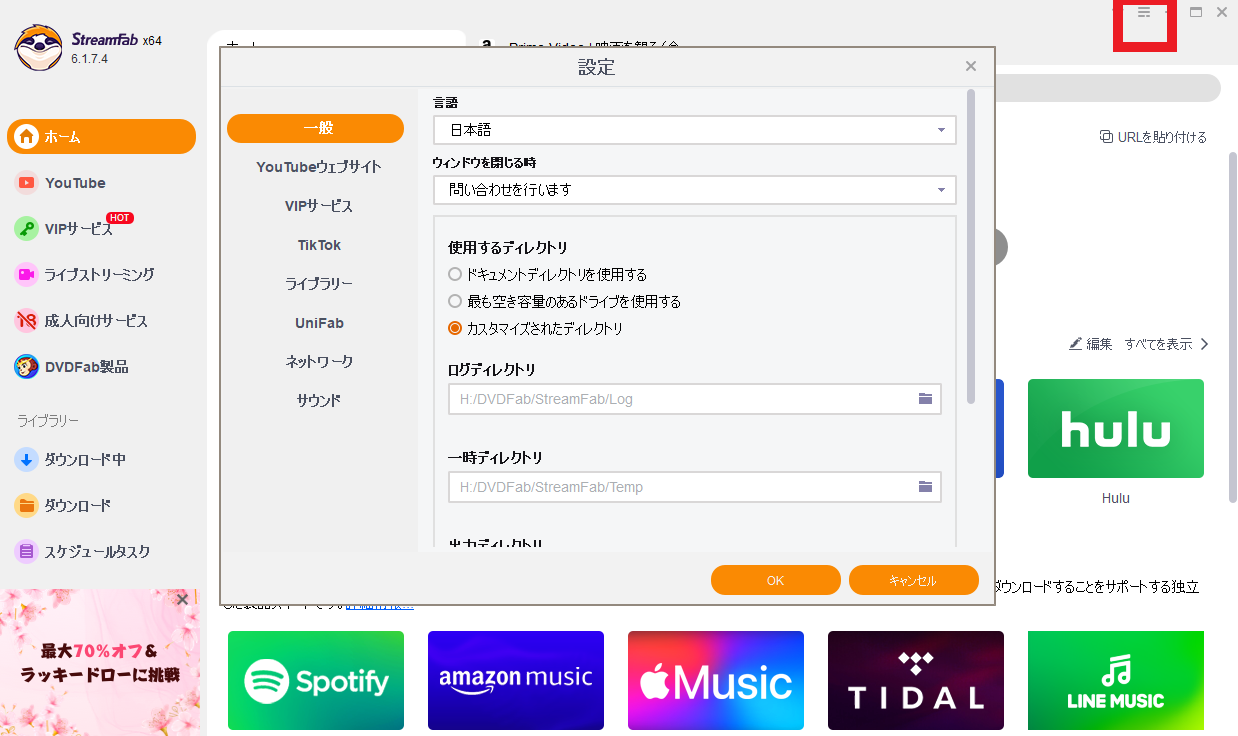The image size is (1238, 736).
Task: Open VIP services key icon
Action: point(27,229)
